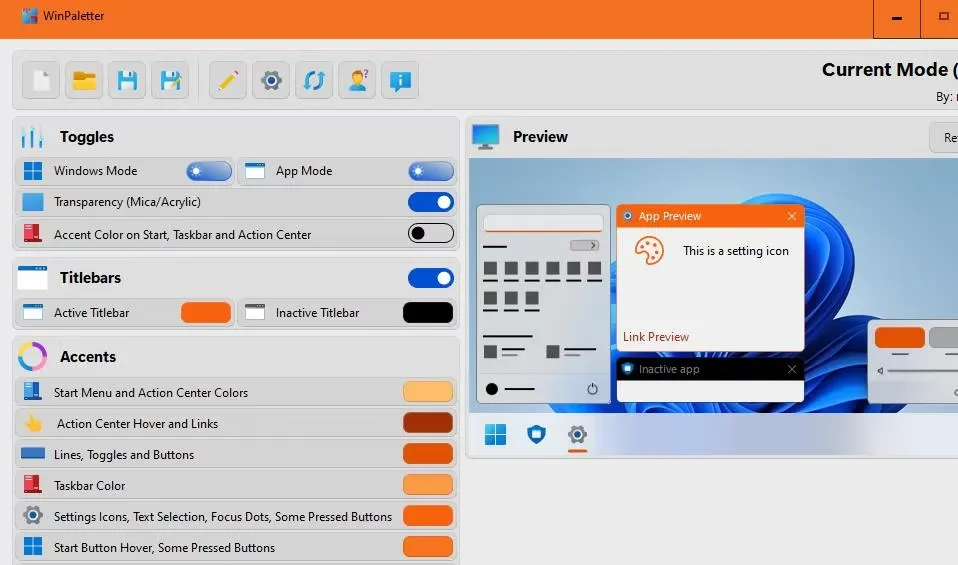This screenshot has height=565, width=958.
Task: Click the Toggles section sliders icon
Action: pos(32,137)
